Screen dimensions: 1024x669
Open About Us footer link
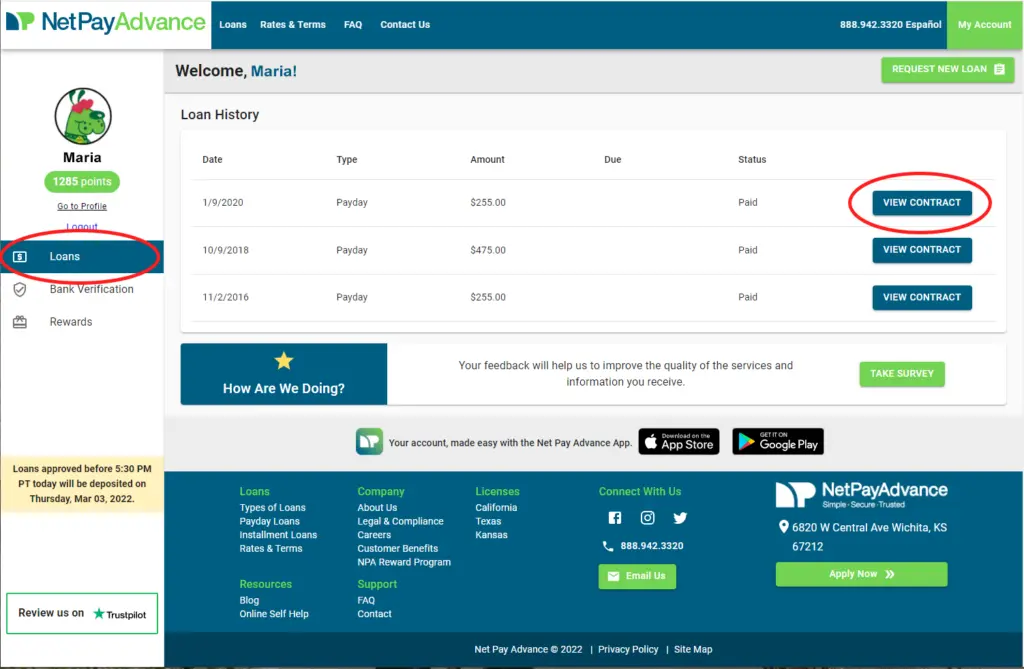point(377,508)
